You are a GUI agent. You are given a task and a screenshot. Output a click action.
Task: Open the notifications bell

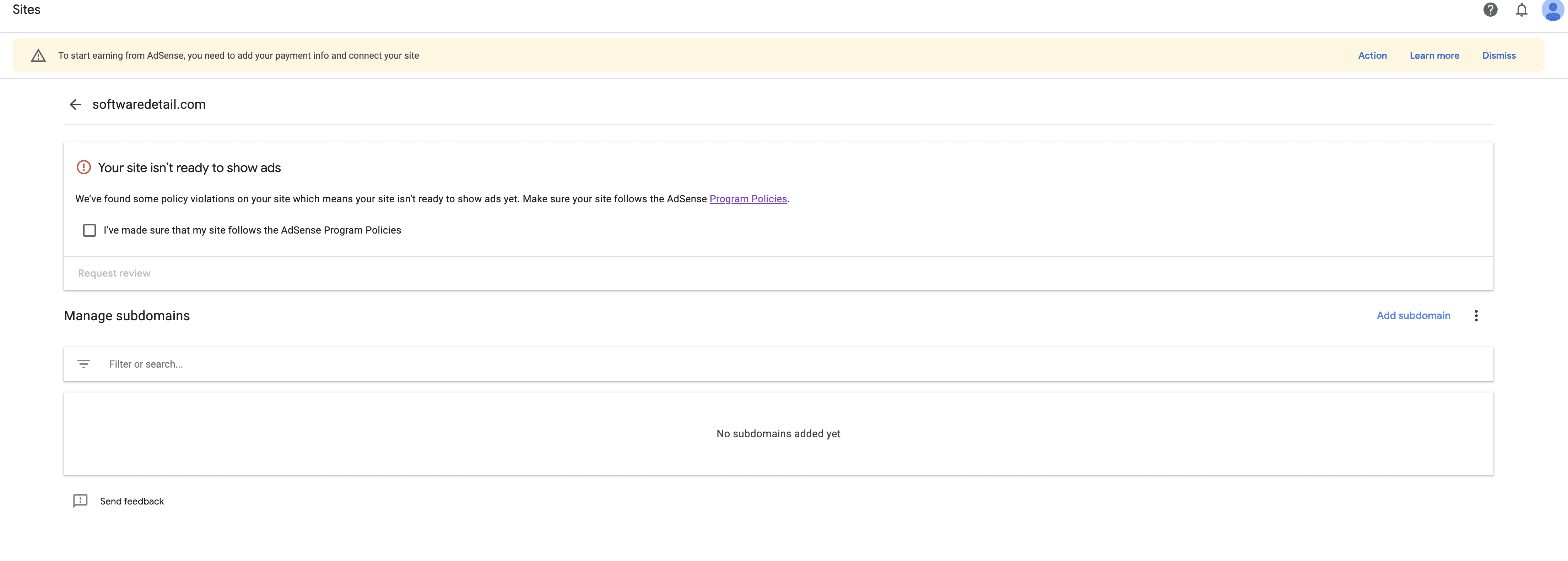click(1521, 10)
